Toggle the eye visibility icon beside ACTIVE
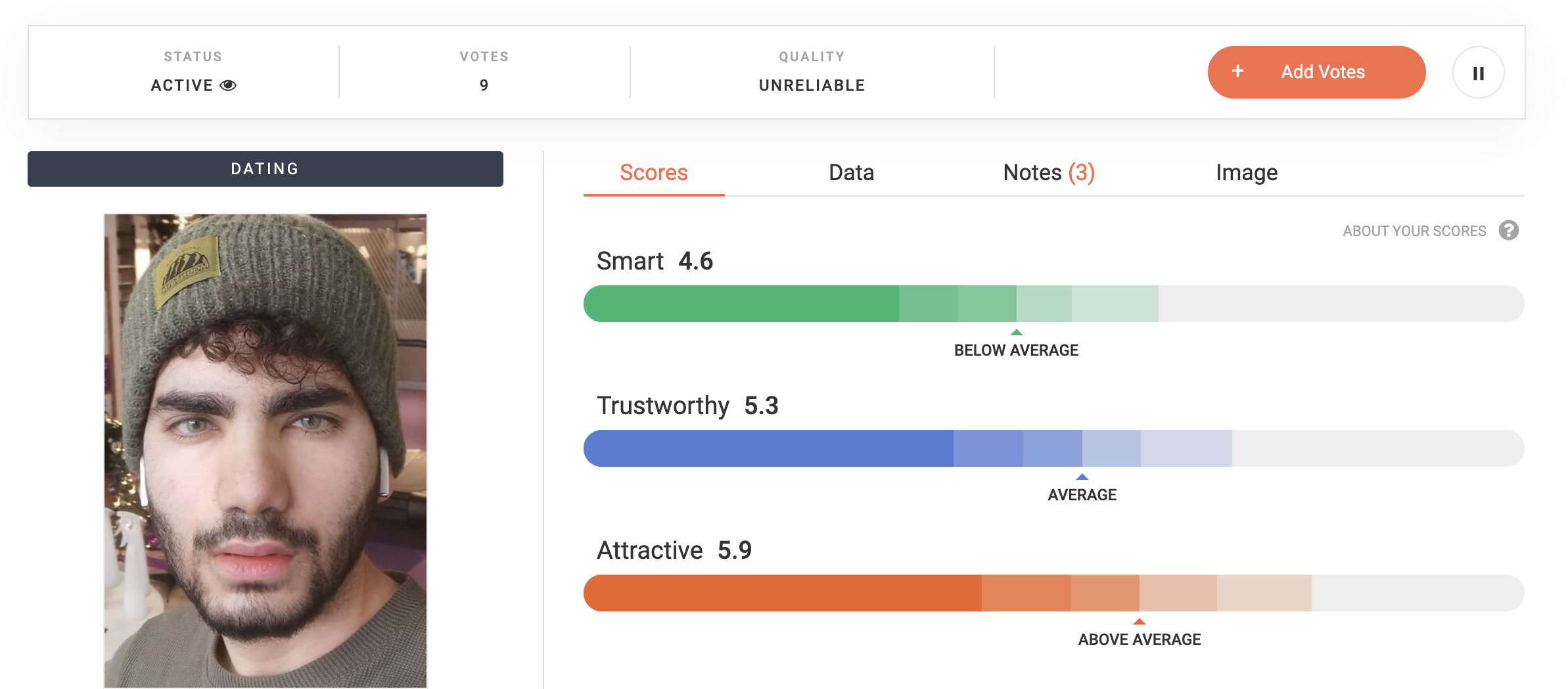 click(x=228, y=85)
